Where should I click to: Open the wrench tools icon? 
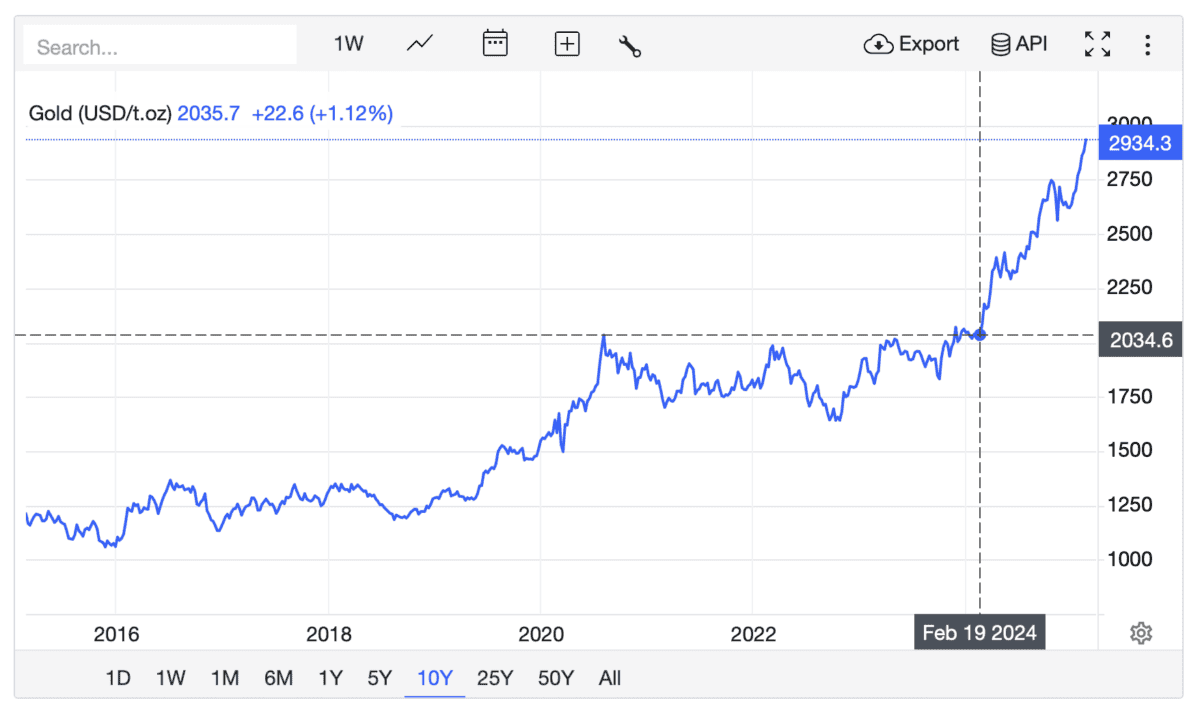pyautogui.click(x=630, y=46)
